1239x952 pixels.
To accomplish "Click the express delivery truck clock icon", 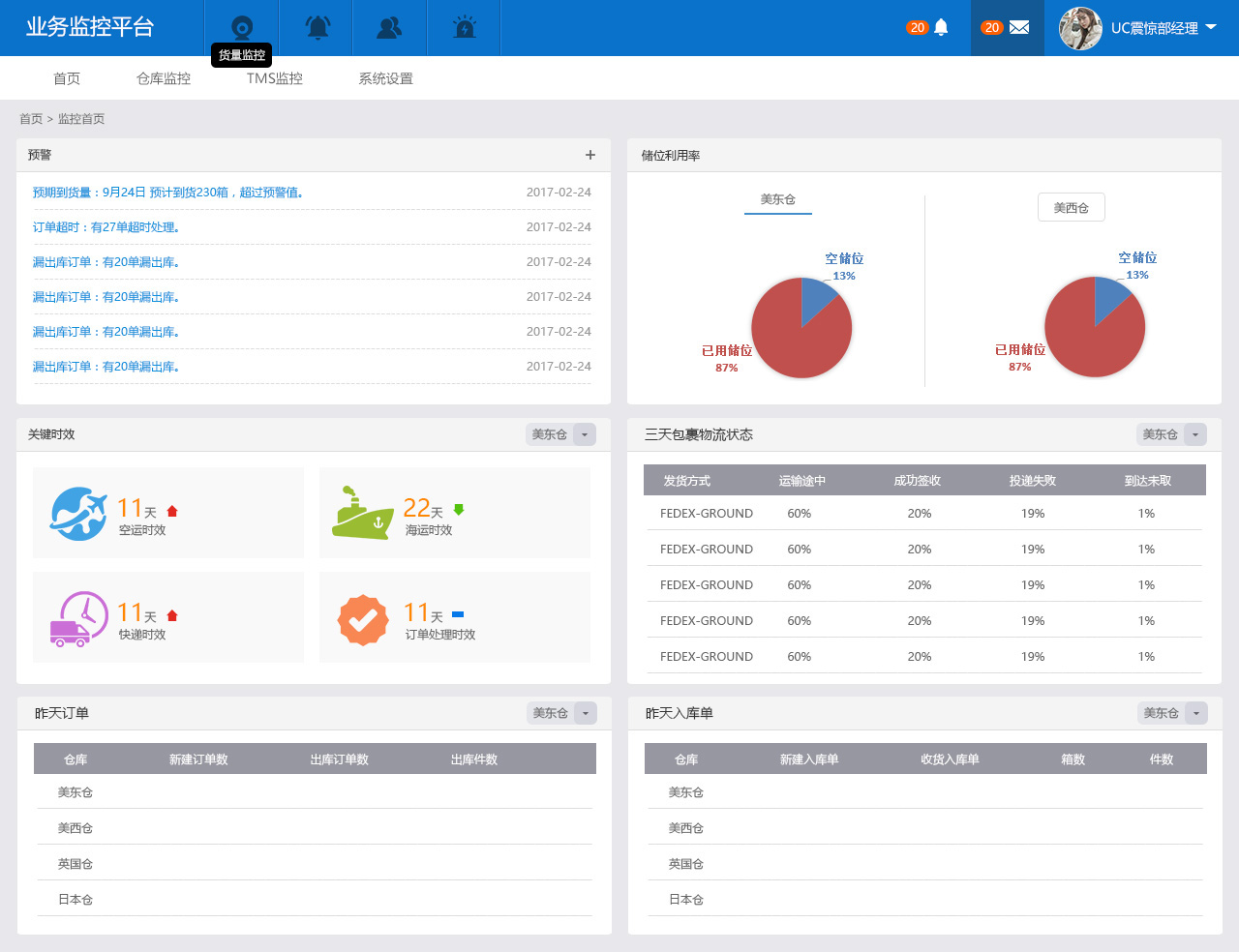I will point(79,619).
